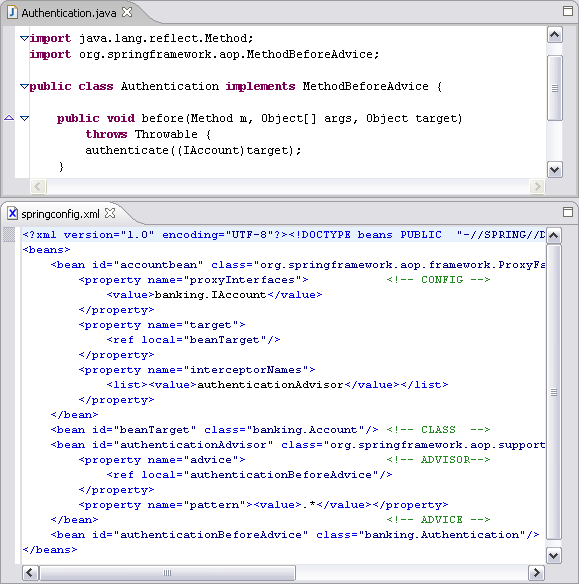Viewport: 579px width, 584px height.
Task: Click the override marker beside before method
Action: click(x=9, y=118)
